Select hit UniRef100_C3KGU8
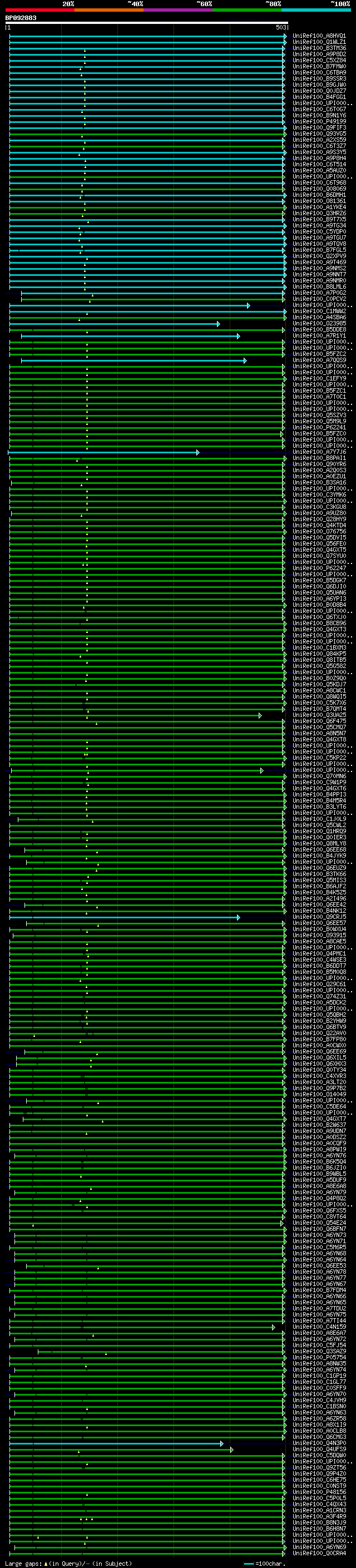Screen dimensions: 356x1568 (319, 506)
